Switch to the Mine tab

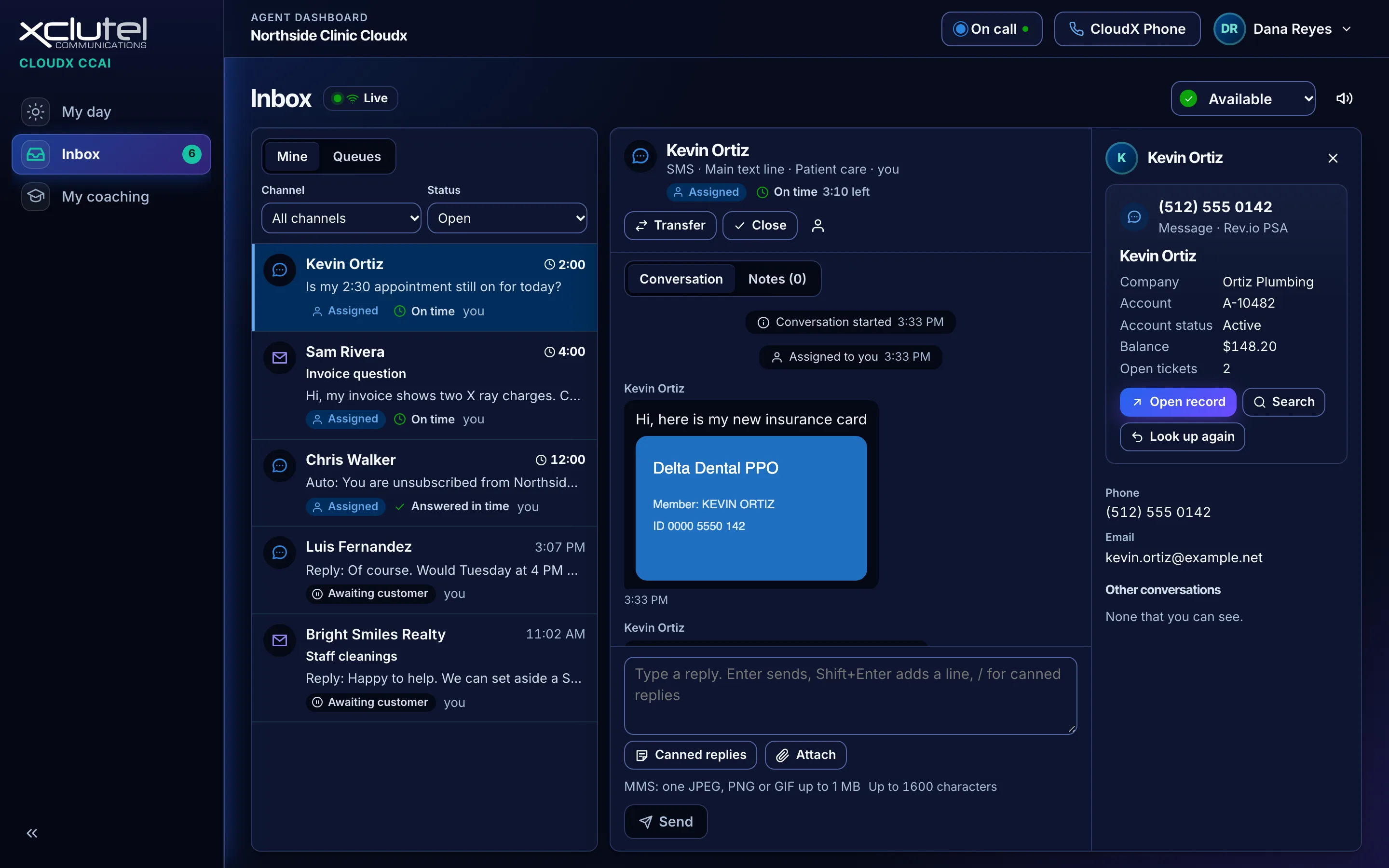point(292,156)
